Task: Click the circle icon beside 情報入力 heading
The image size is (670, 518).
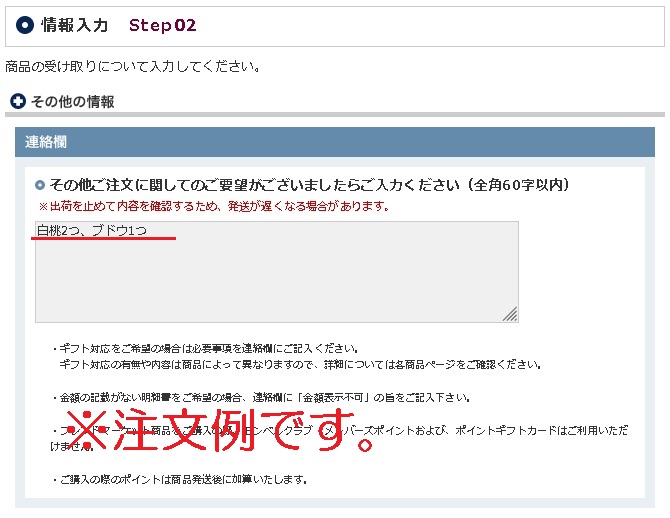Action: click(26, 25)
